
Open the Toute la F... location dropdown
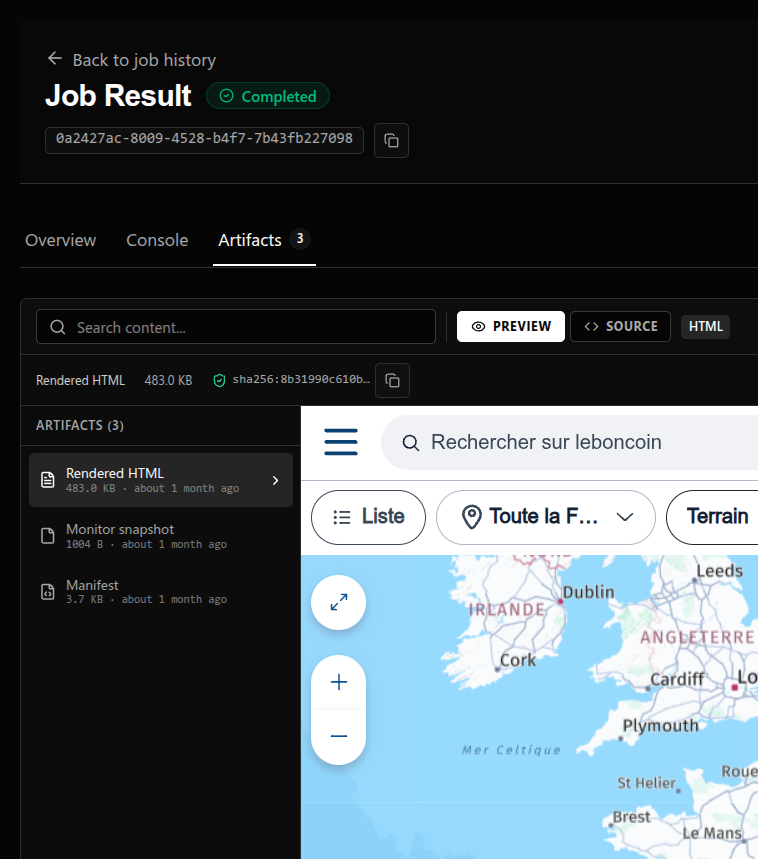(545, 517)
